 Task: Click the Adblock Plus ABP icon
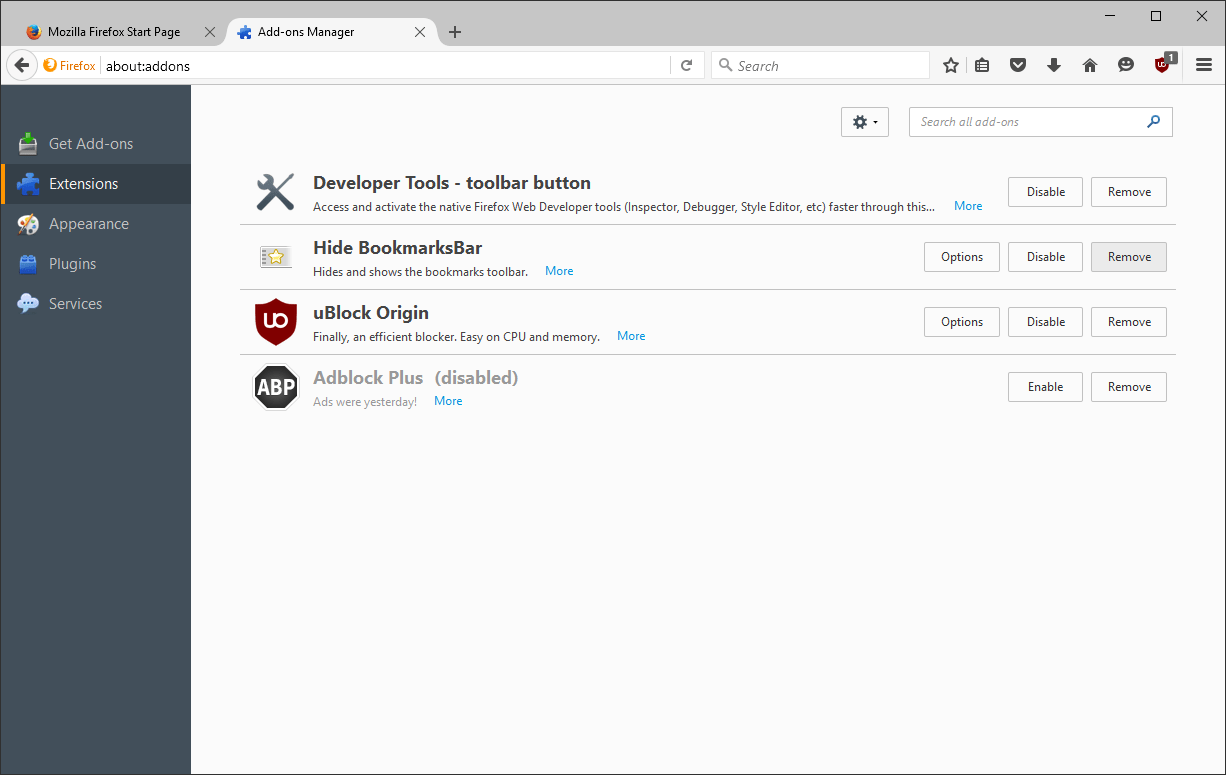click(x=276, y=387)
